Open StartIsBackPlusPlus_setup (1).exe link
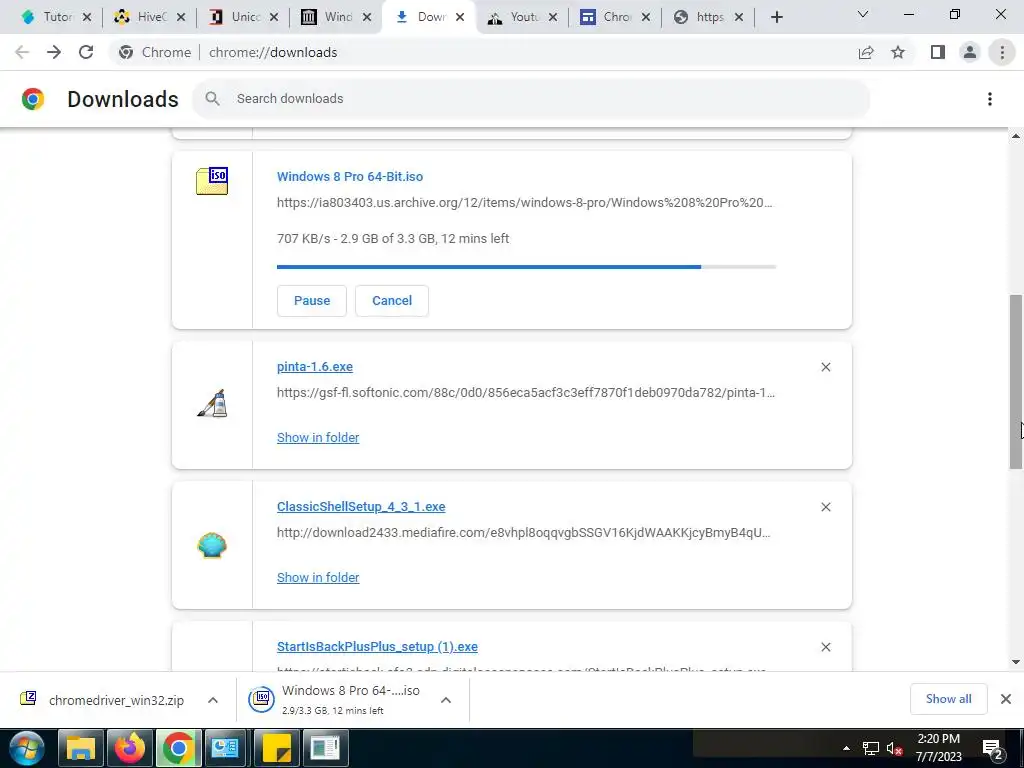 coord(377,647)
